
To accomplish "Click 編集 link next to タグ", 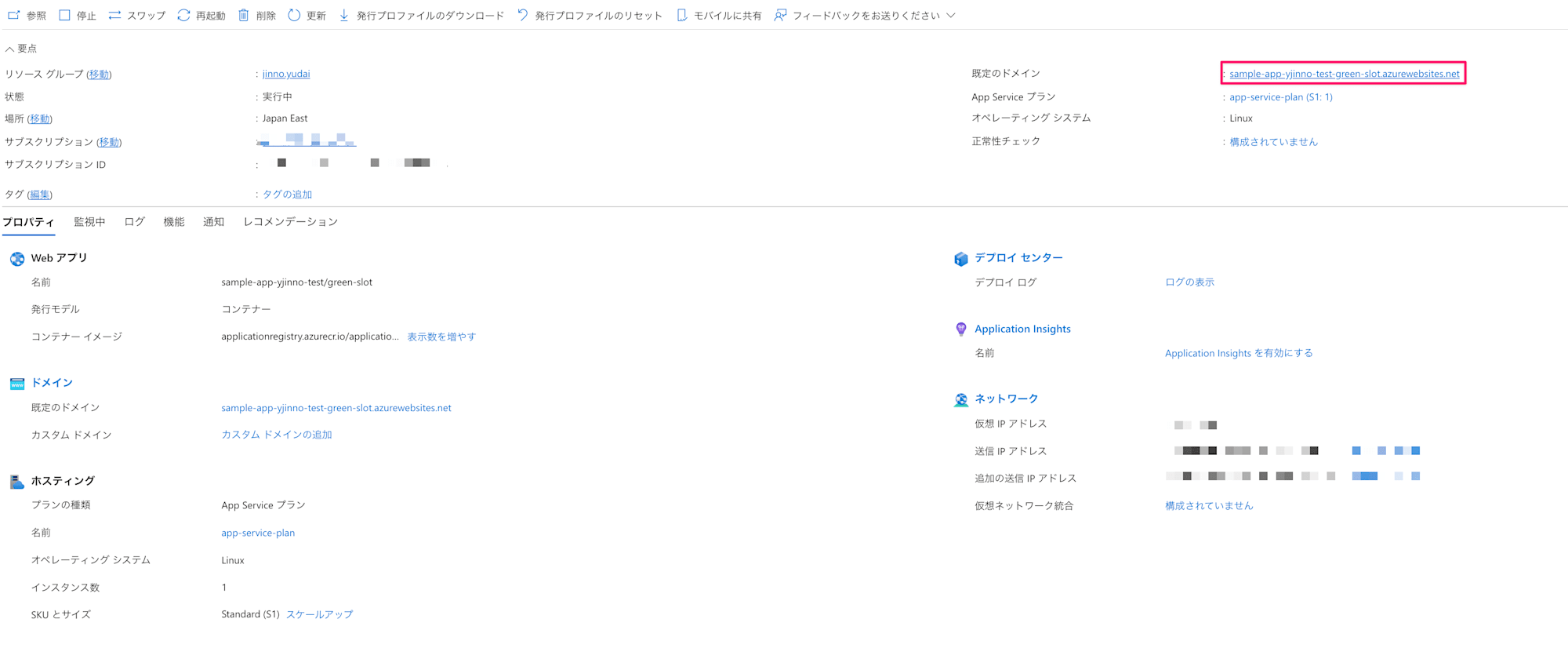I will 40,195.
